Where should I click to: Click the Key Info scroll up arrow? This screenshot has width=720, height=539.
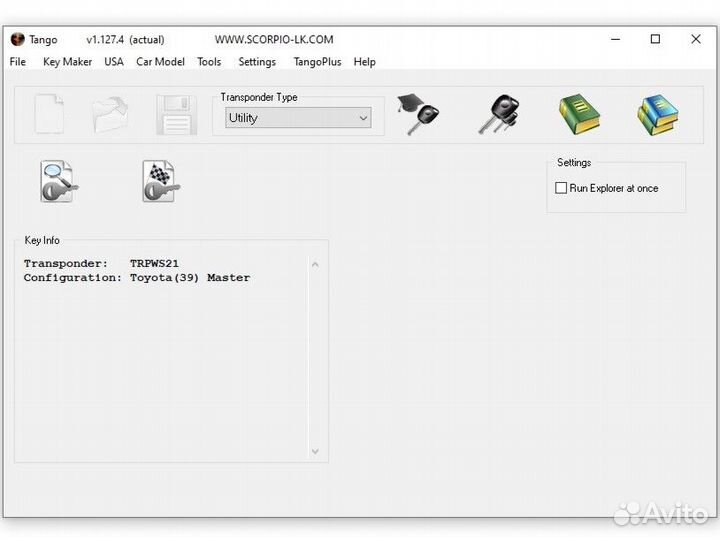[x=315, y=265]
